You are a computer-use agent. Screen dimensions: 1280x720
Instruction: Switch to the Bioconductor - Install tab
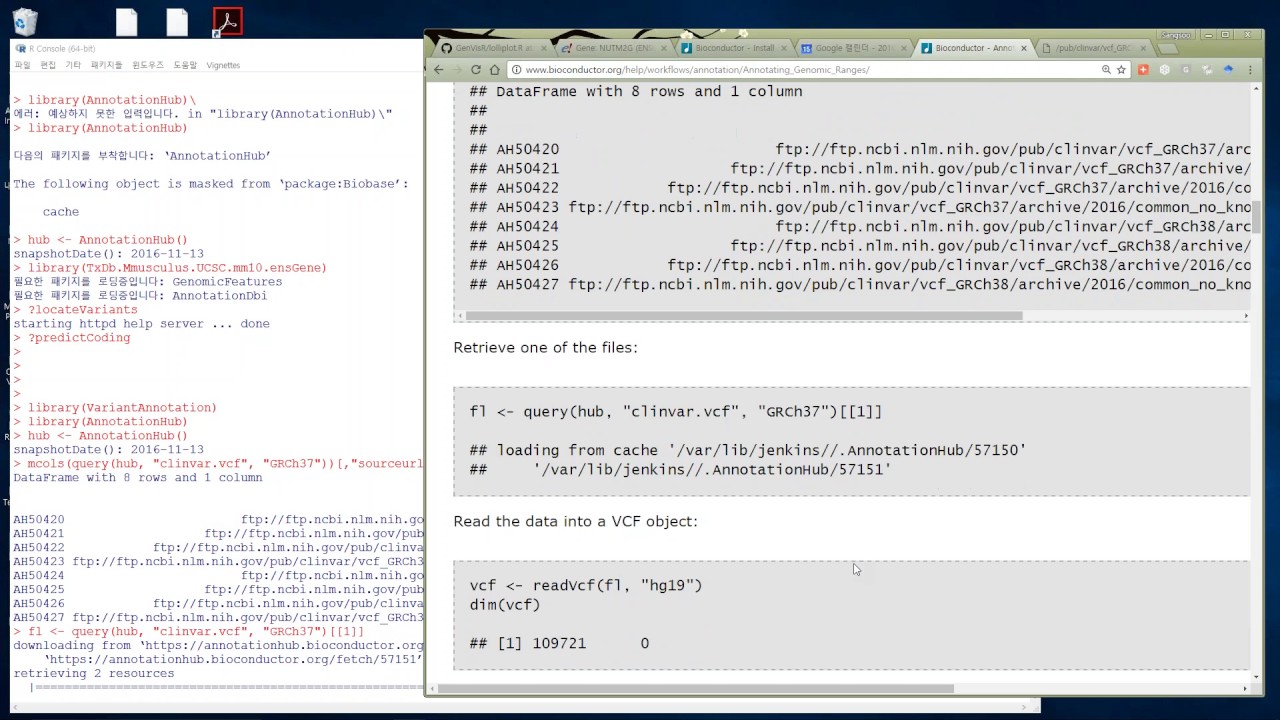(735, 48)
